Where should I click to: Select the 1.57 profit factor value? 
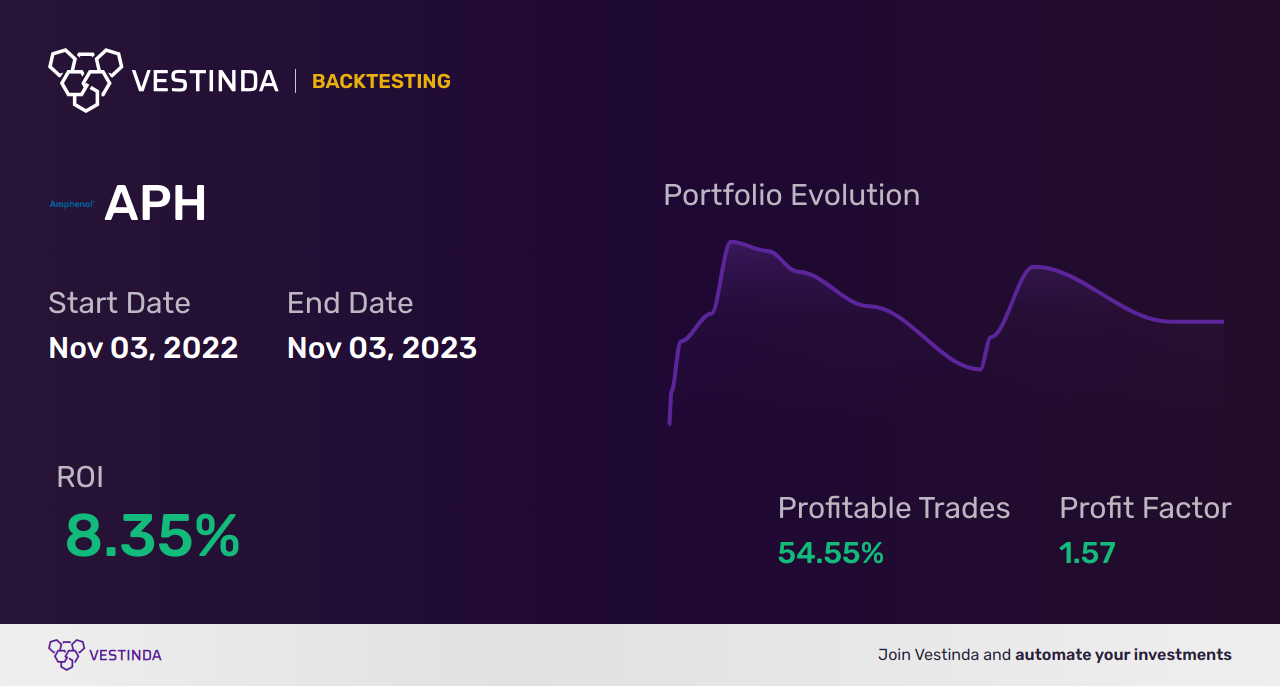[1087, 553]
